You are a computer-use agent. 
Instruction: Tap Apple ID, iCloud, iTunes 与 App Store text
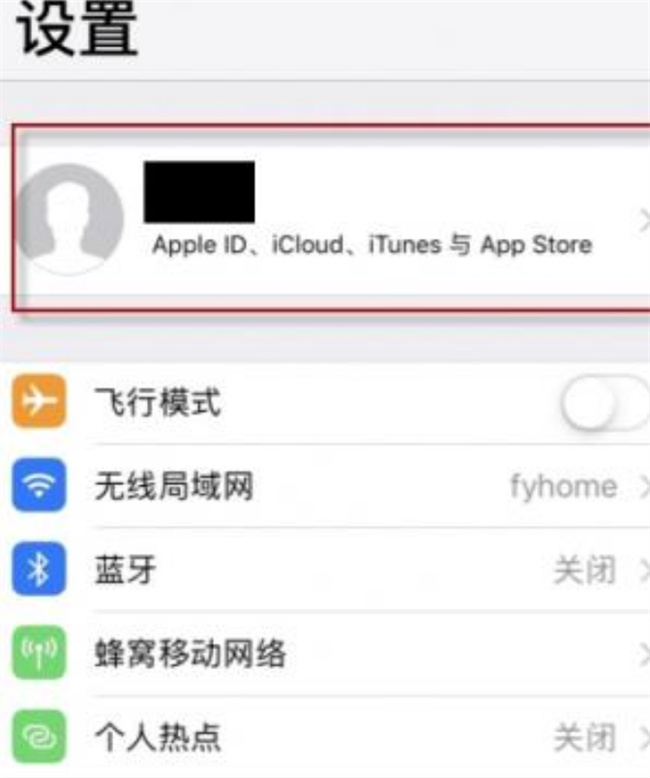[x=372, y=245]
